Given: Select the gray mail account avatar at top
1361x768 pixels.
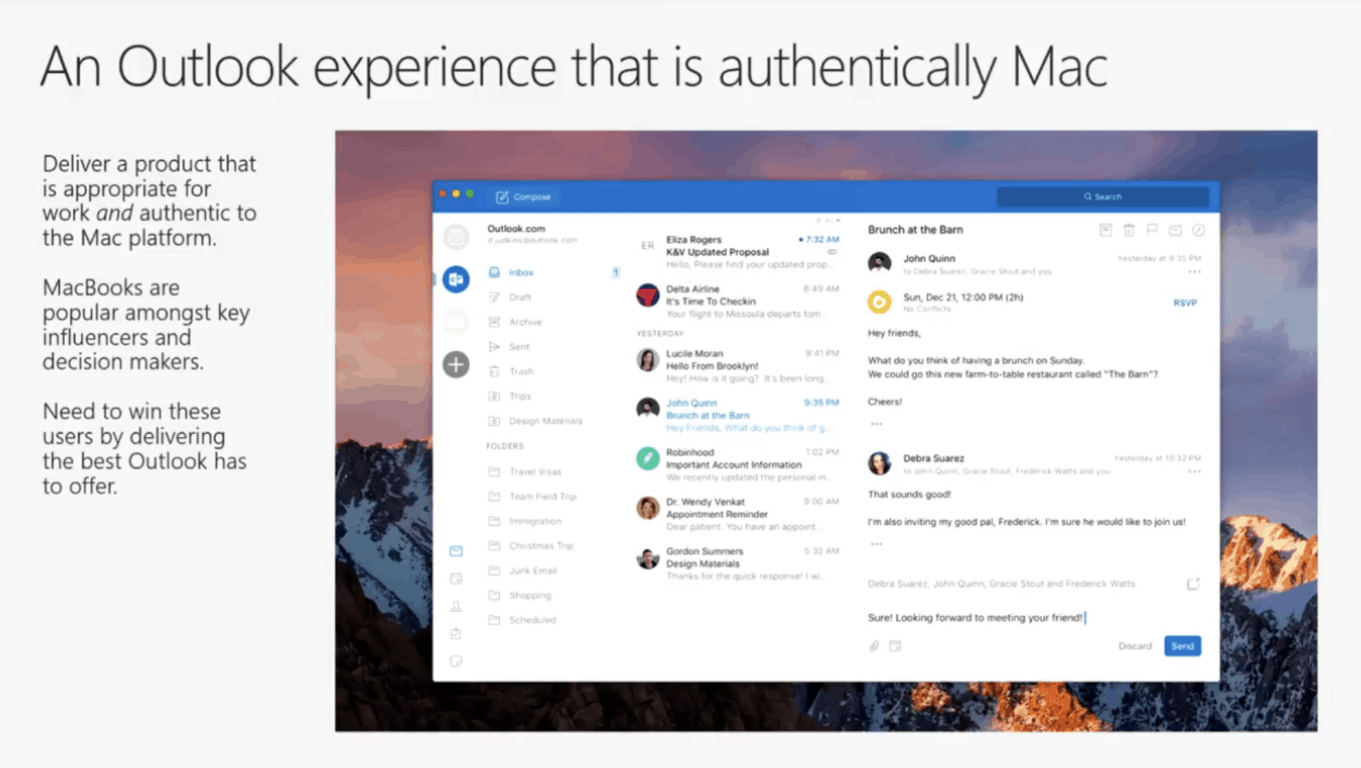Looking at the screenshot, I should (456, 237).
